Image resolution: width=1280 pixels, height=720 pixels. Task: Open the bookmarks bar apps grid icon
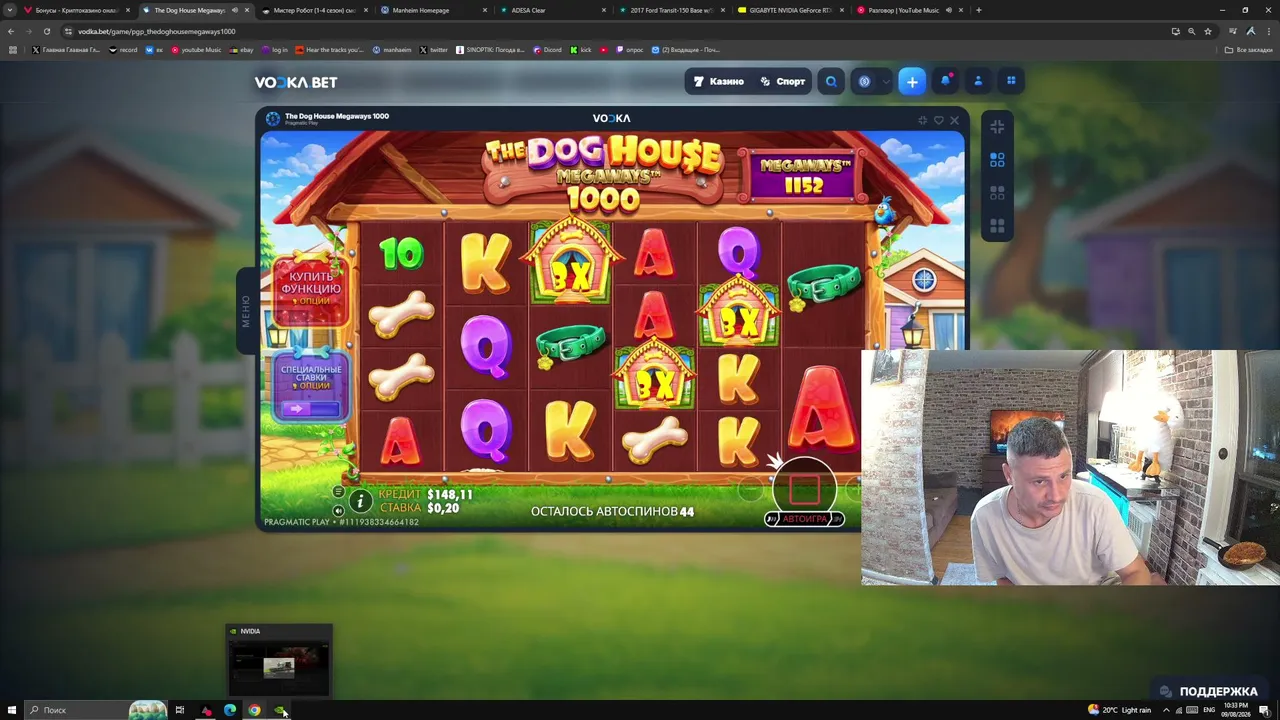click(12, 49)
